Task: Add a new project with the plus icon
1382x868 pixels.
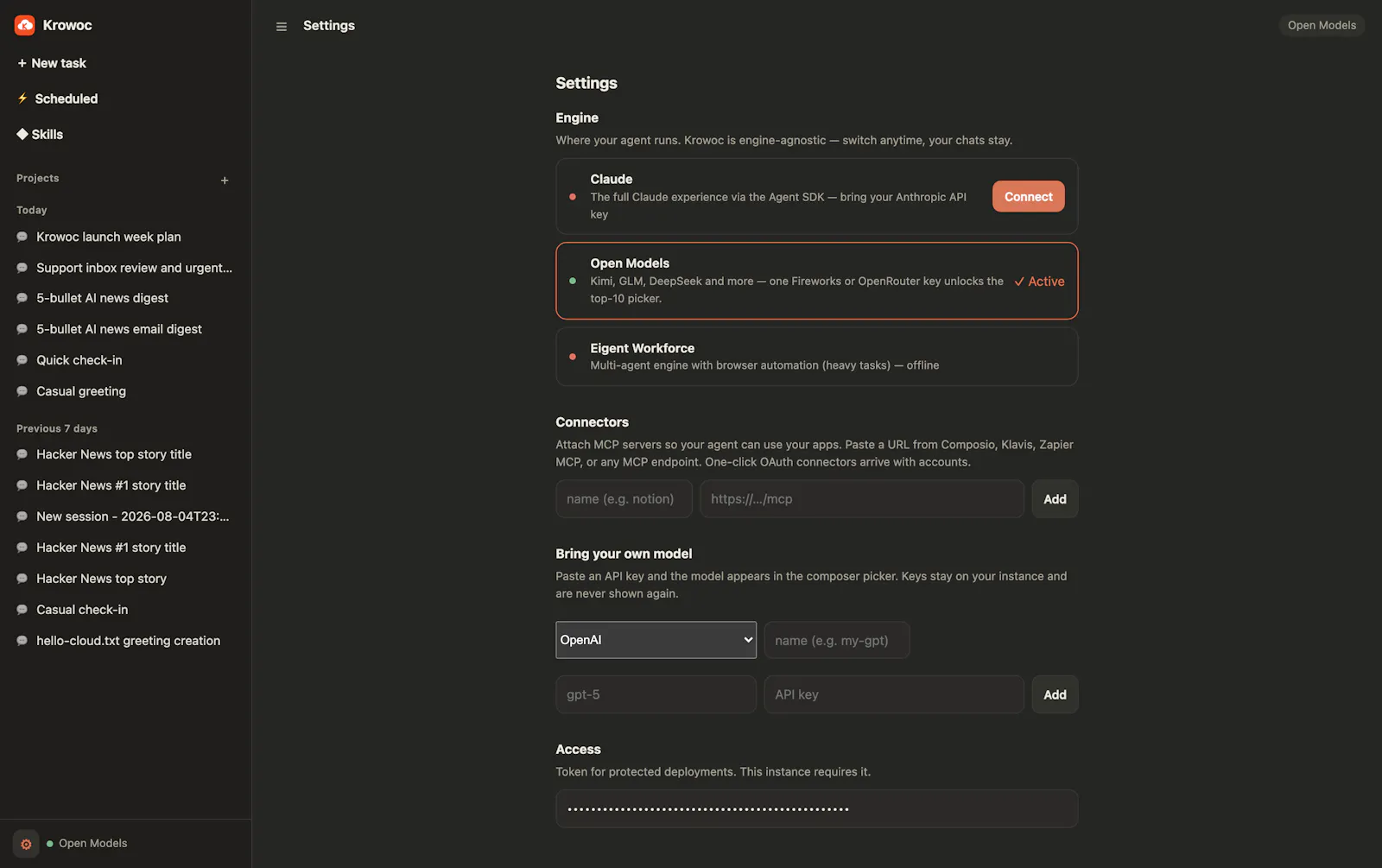Action: click(x=225, y=181)
